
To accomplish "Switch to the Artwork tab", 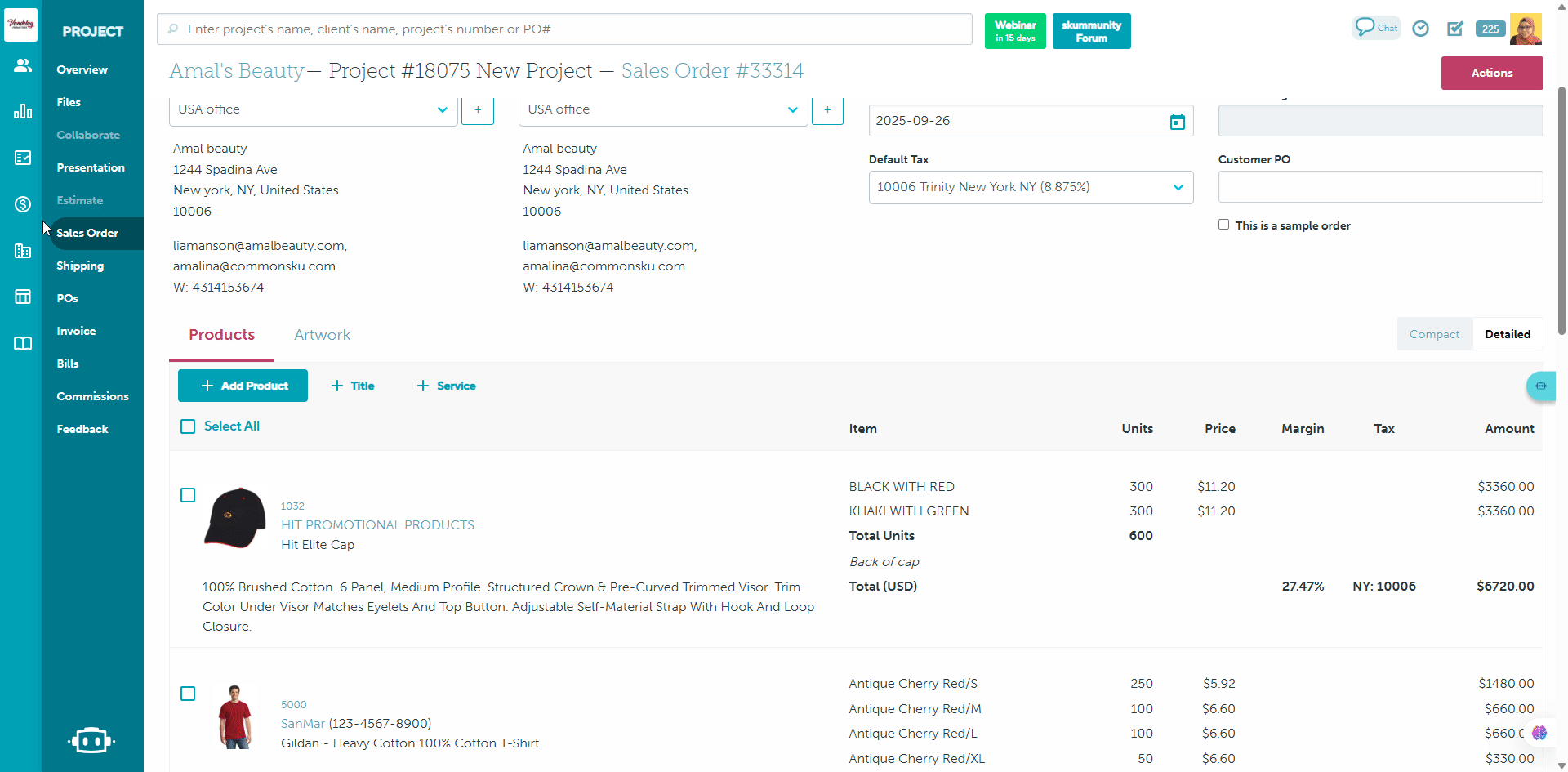I will click(x=322, y=335).
